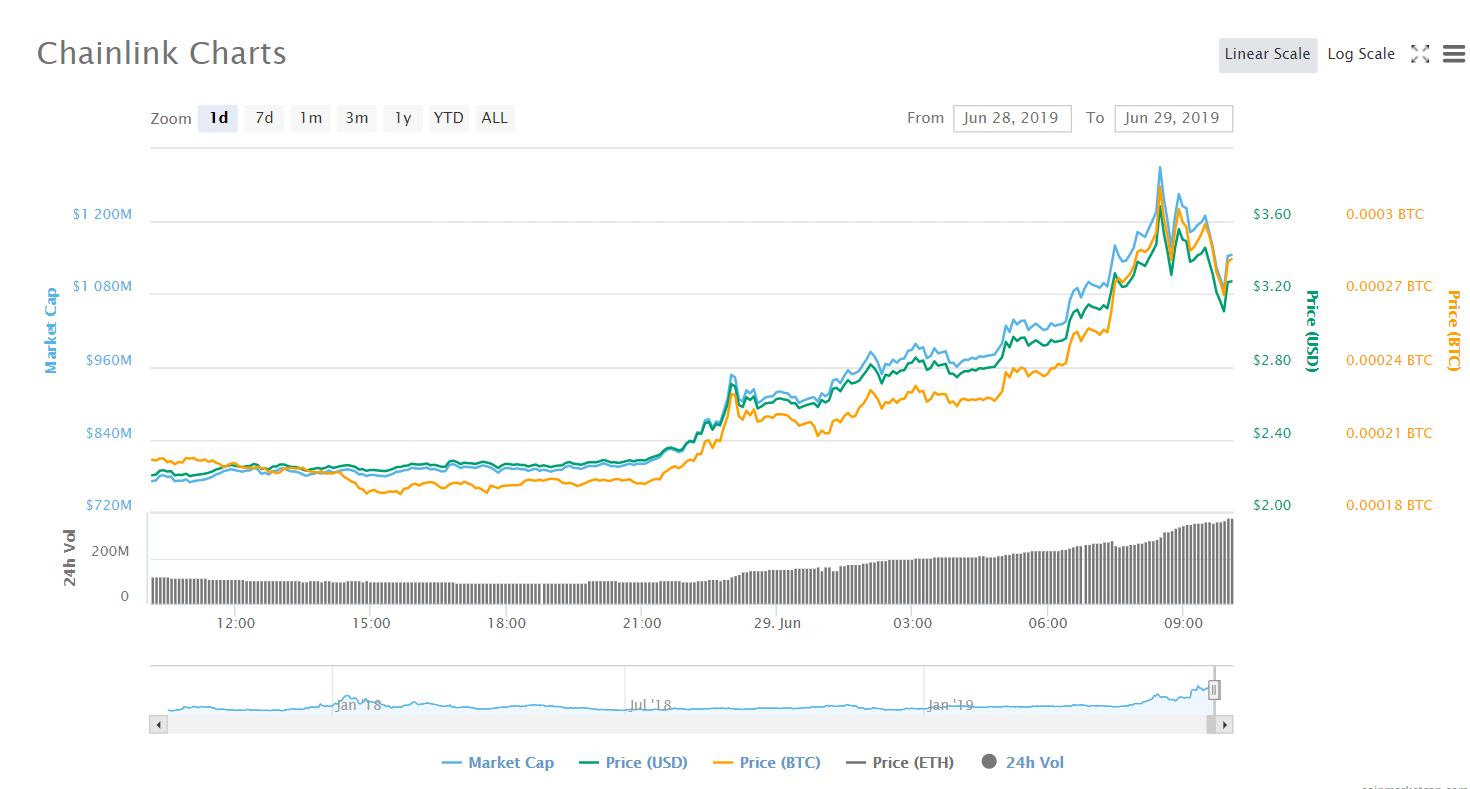Select the 3m zoom range
The image size is (1470, 789).
[x=356, y=118]
